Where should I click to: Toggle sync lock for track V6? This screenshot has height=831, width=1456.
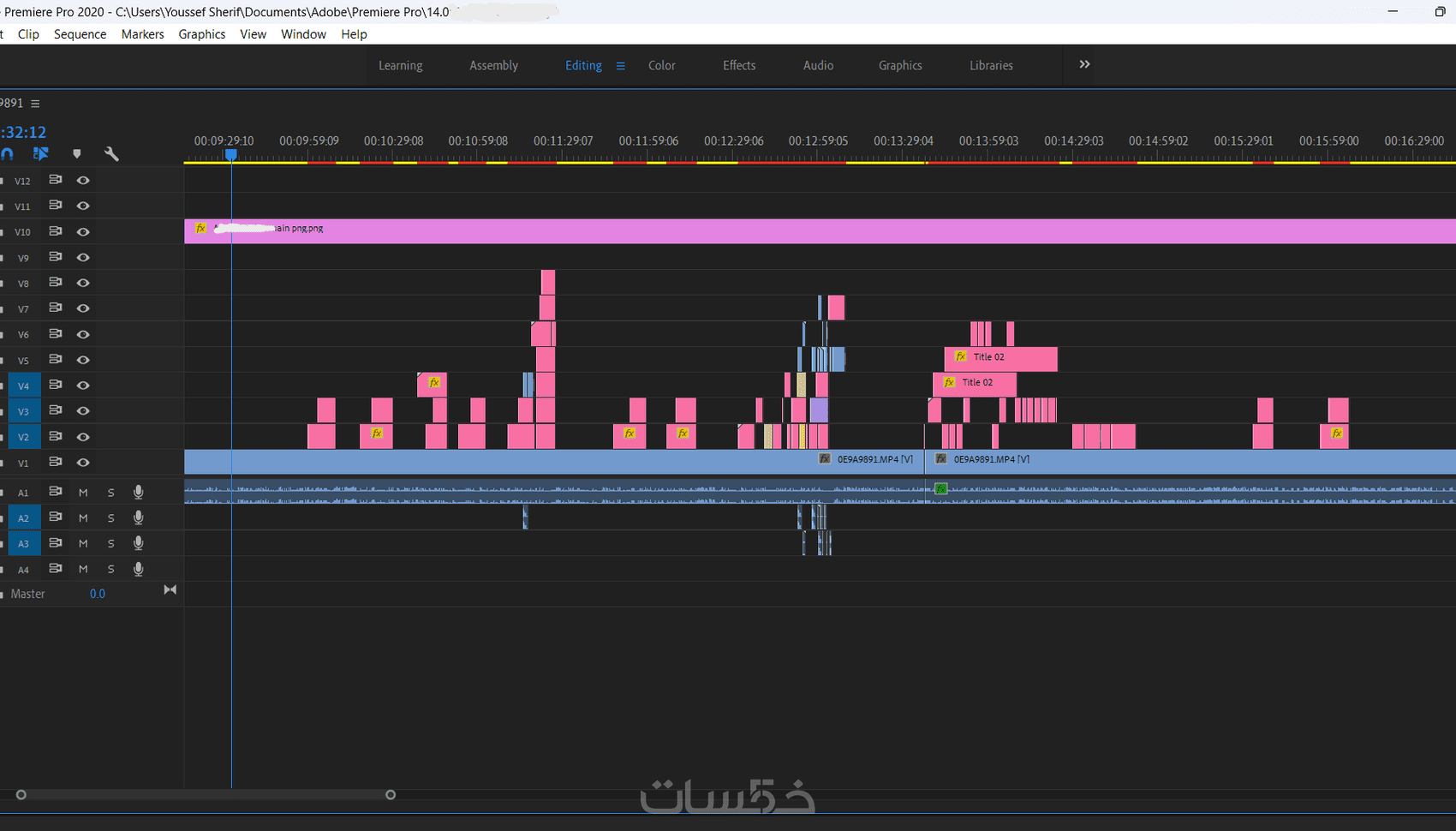(56, 334)
